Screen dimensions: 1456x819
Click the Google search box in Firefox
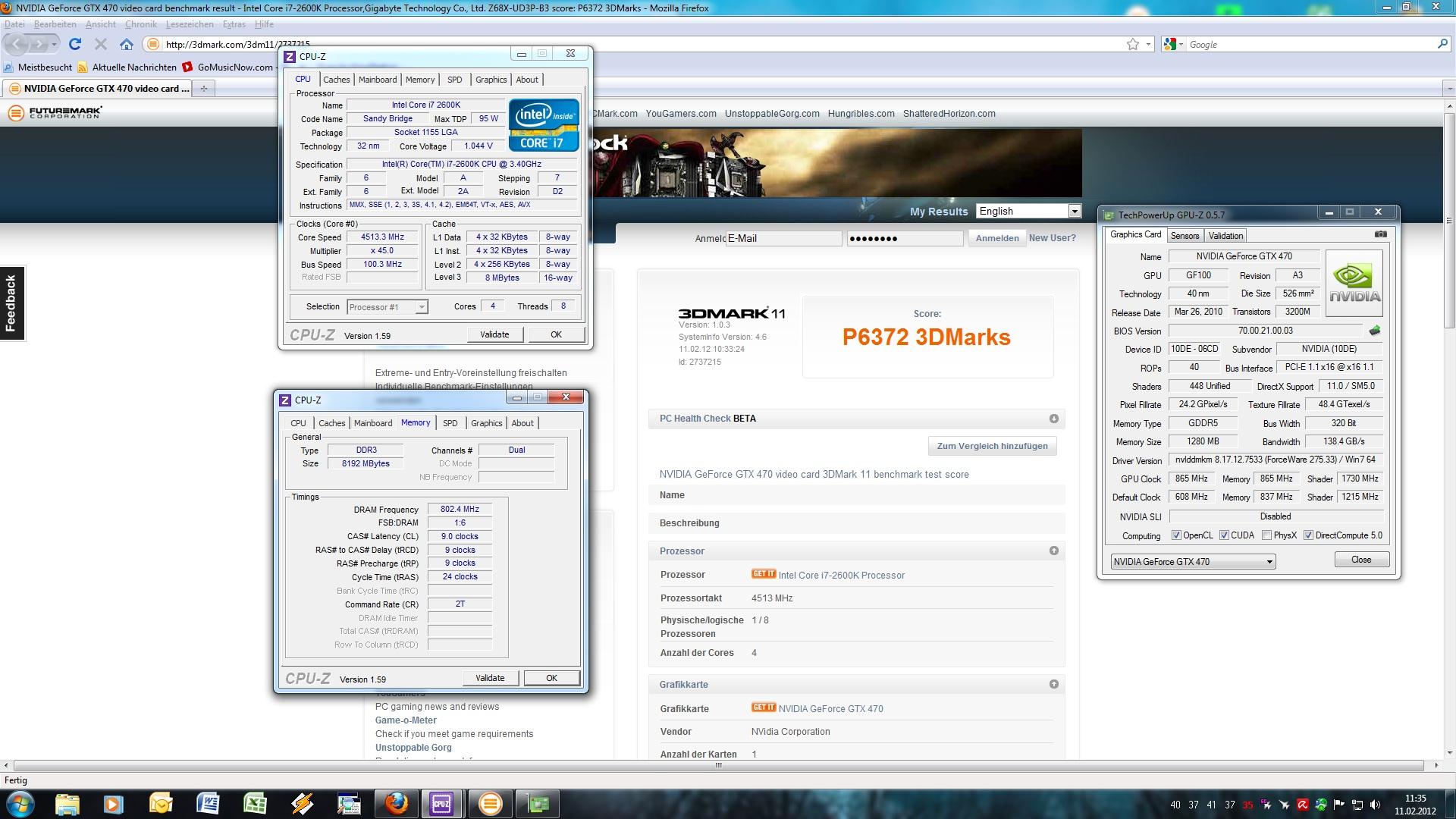[x=1310, y=45]
